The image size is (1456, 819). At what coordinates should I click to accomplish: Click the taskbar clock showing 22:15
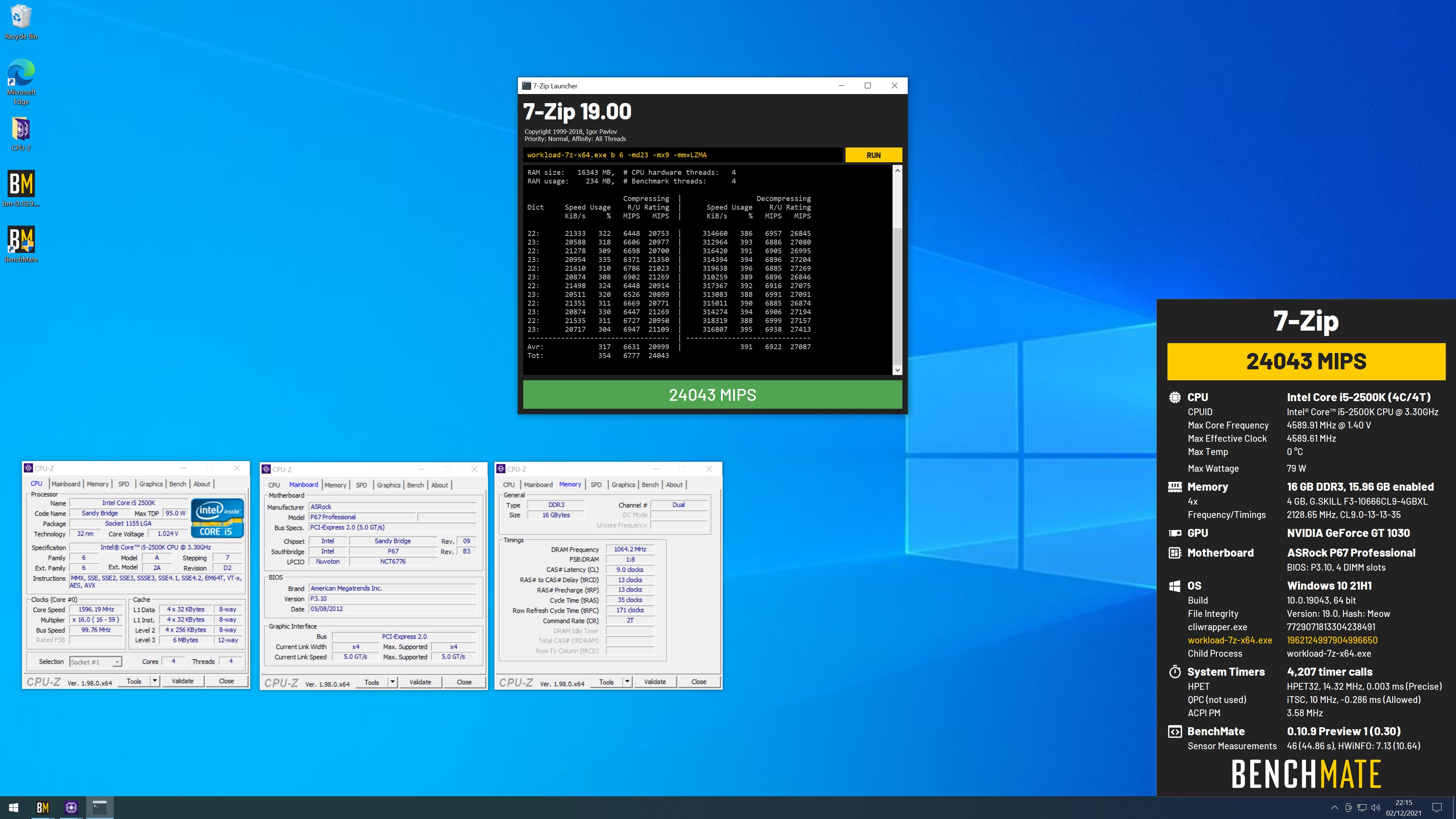[x=1403, y=808]
